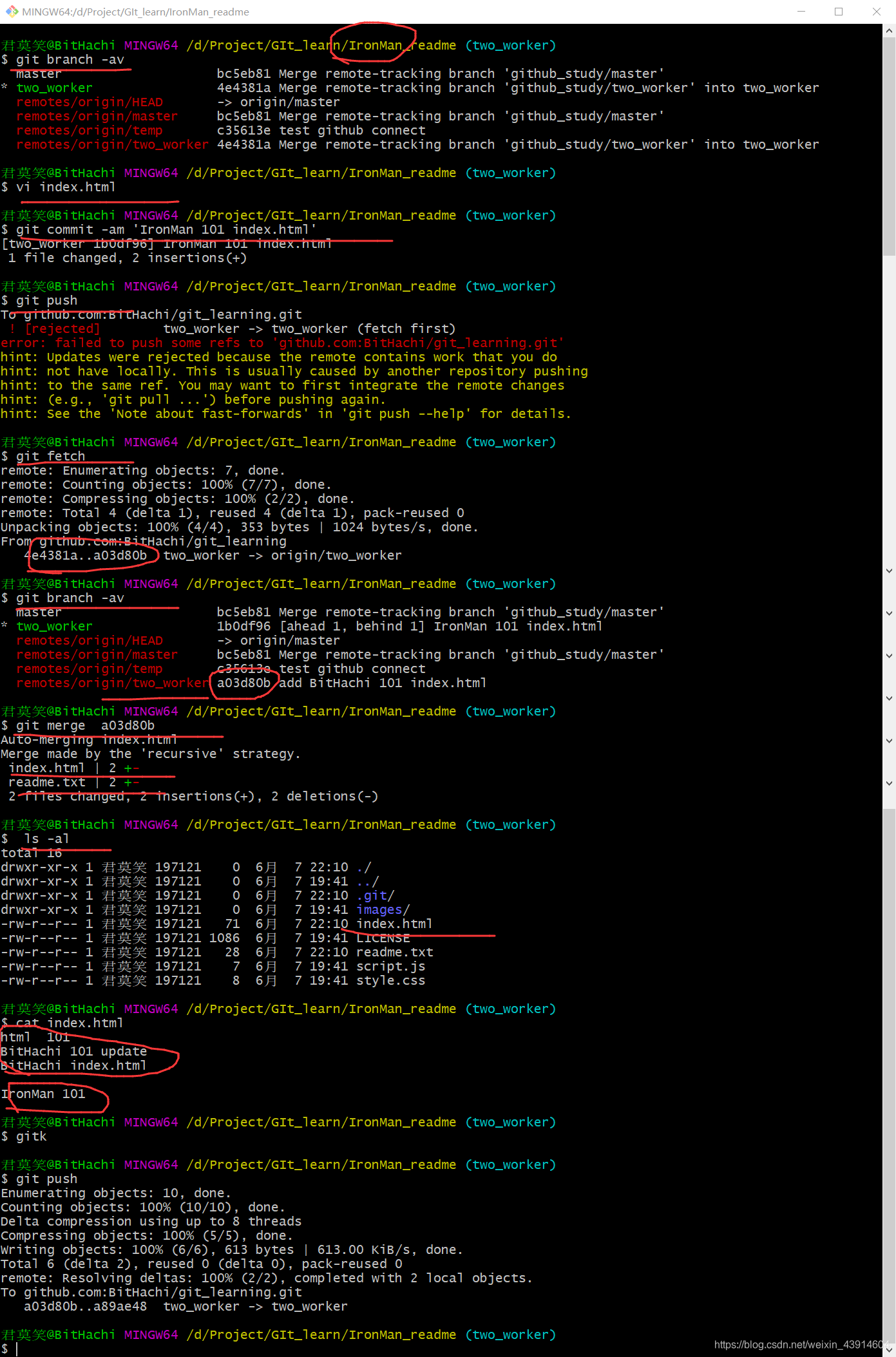
Task: Click 'Writing objects: 100% (6/6)' line
Action: pos(232,1249)
